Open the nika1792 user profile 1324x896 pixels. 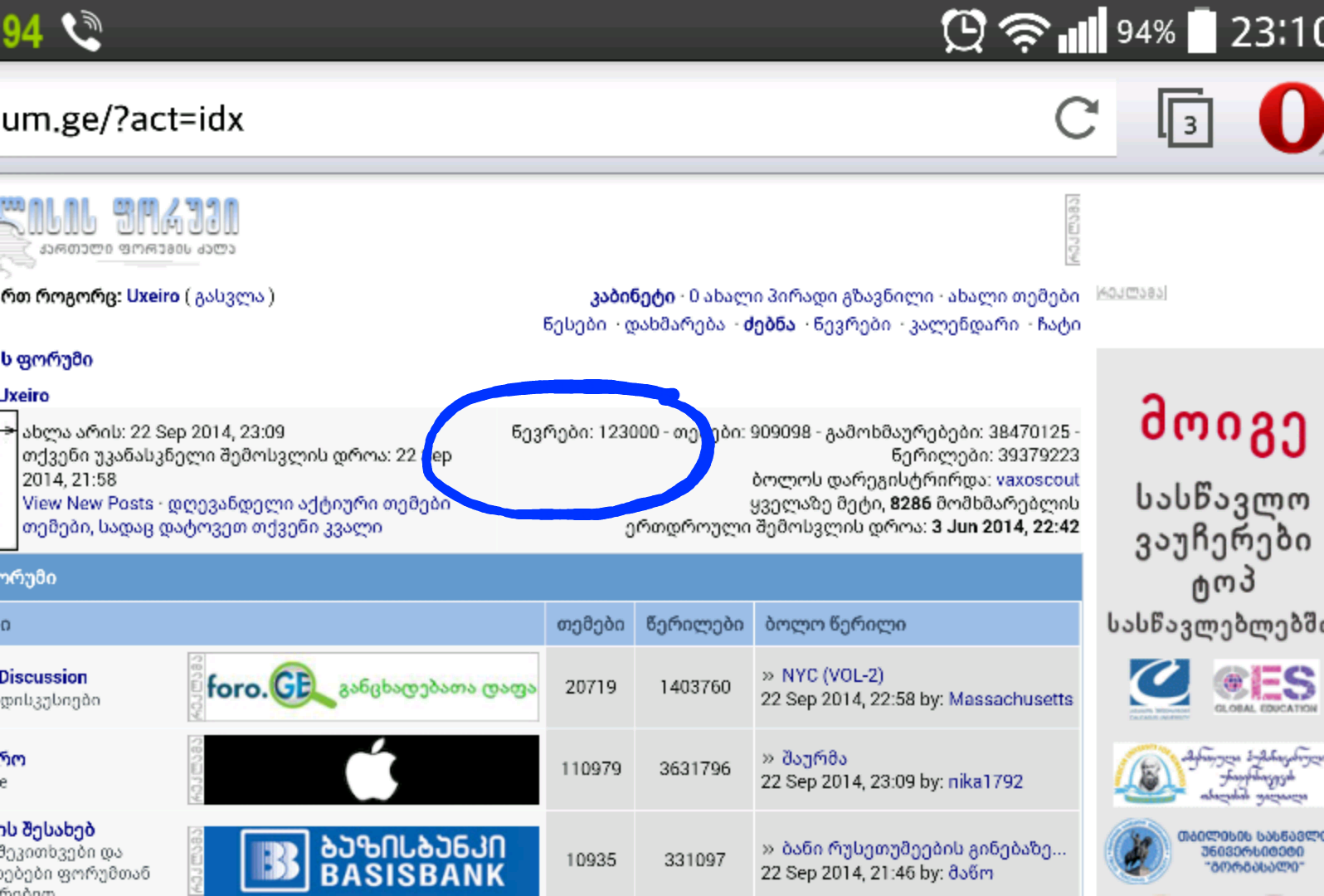986,782
